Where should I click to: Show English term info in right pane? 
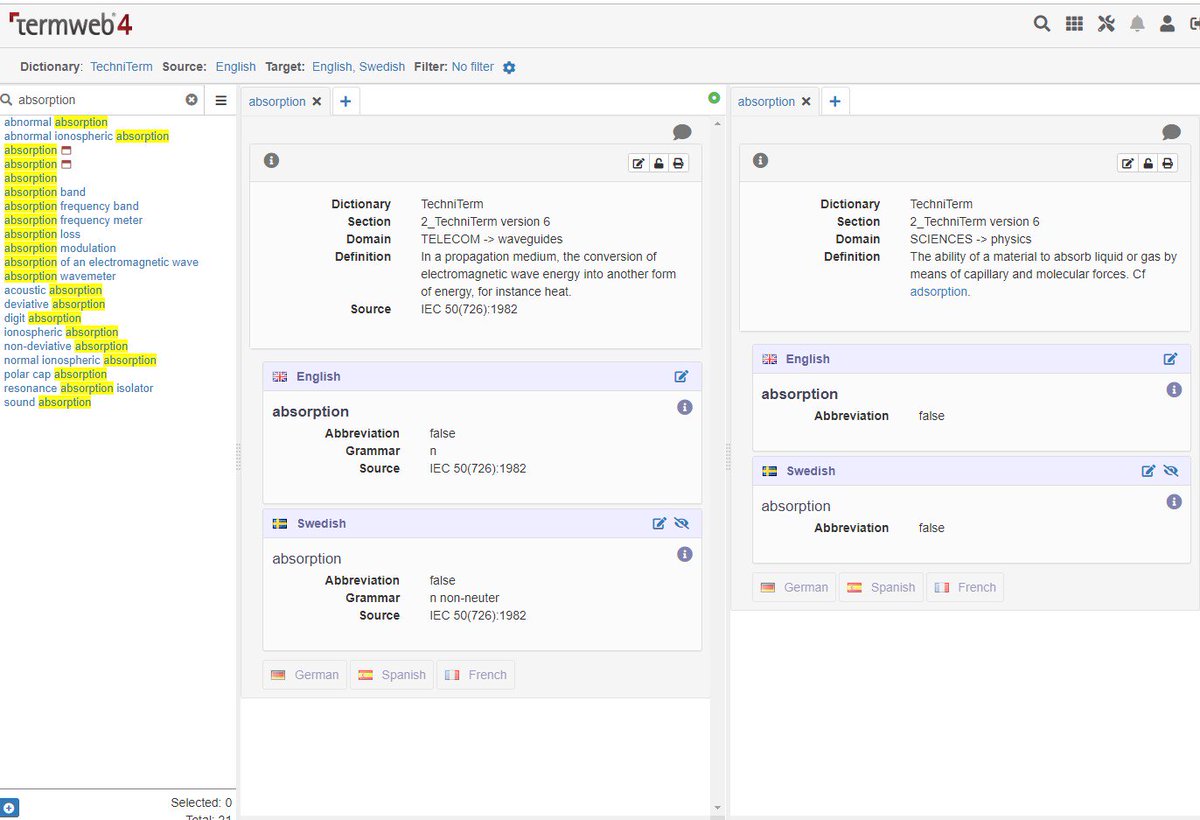point(1174,390)
